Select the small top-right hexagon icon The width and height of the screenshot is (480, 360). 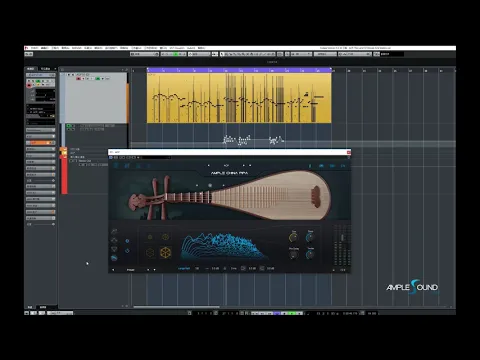point(165,237)
